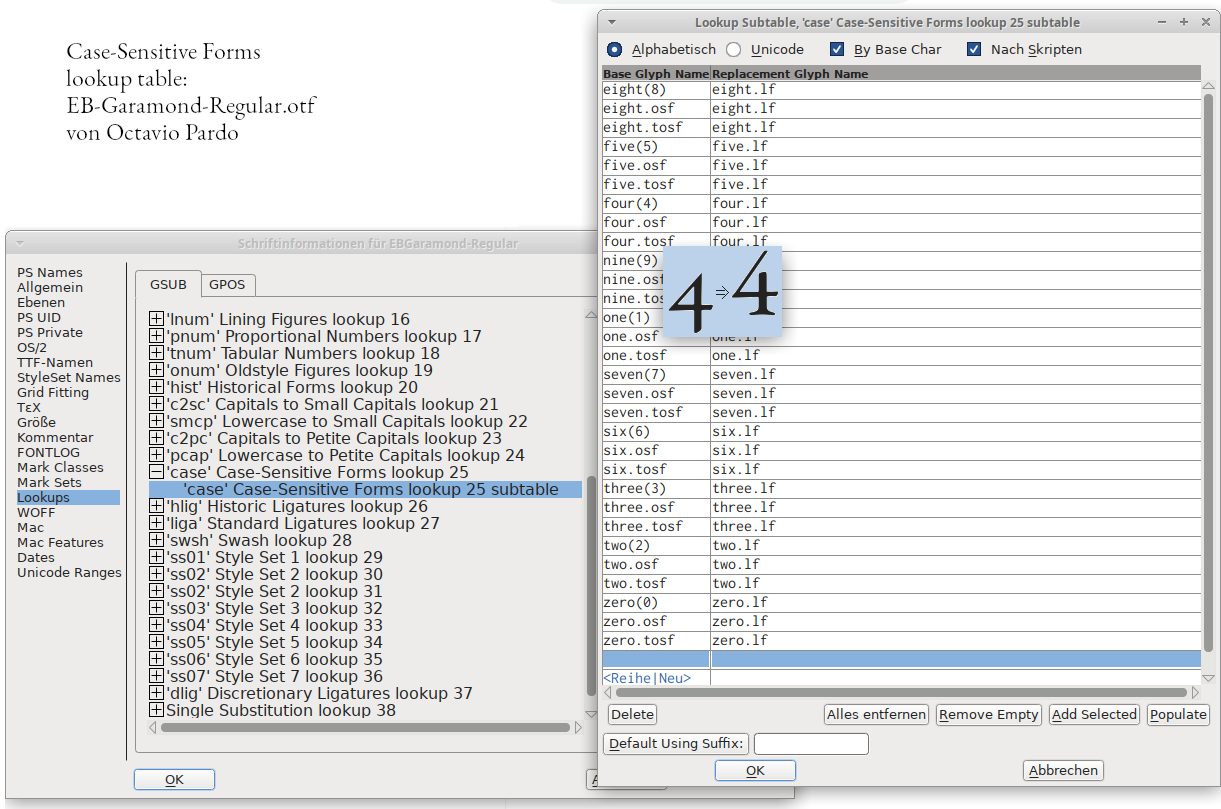Open Unicode Ranges section in sidebar
Screen dimensions: 1221x809
[69, 572]
